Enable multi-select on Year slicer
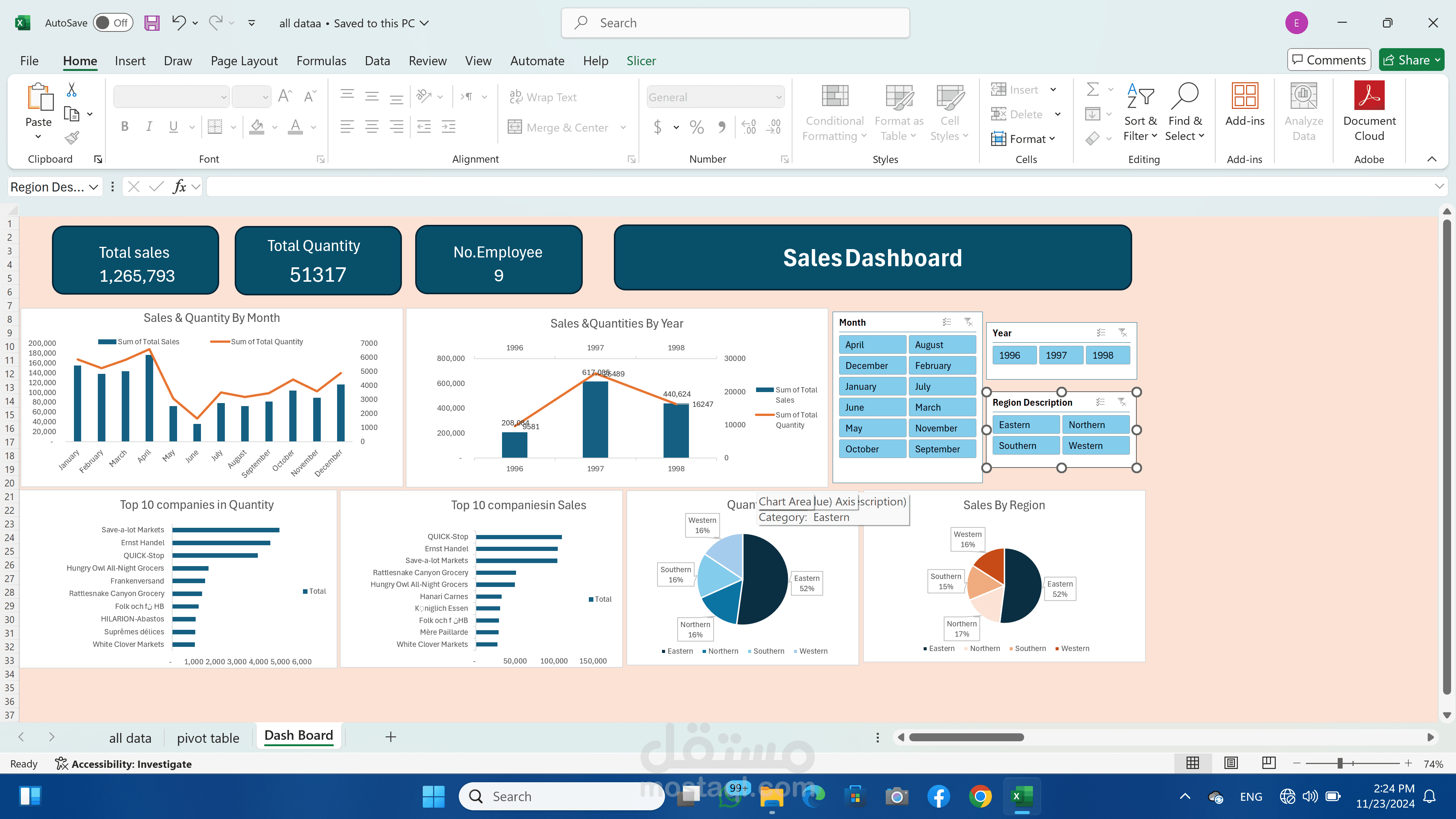1456x819 pixels. 1101,333
